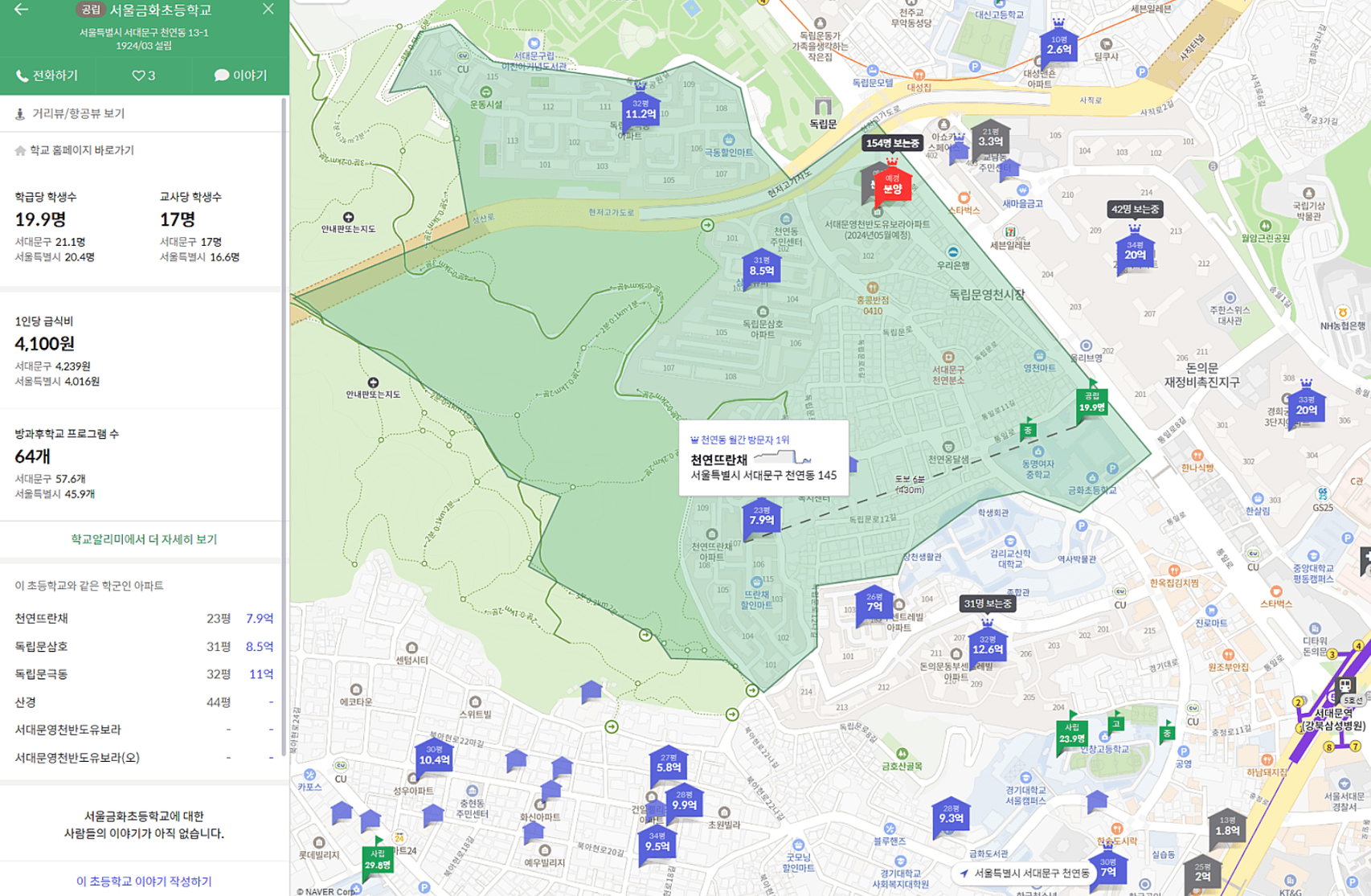Click the 9.3억 apartment marker
This screenshot has height=896, width=1371.
[x=952, y=815]
